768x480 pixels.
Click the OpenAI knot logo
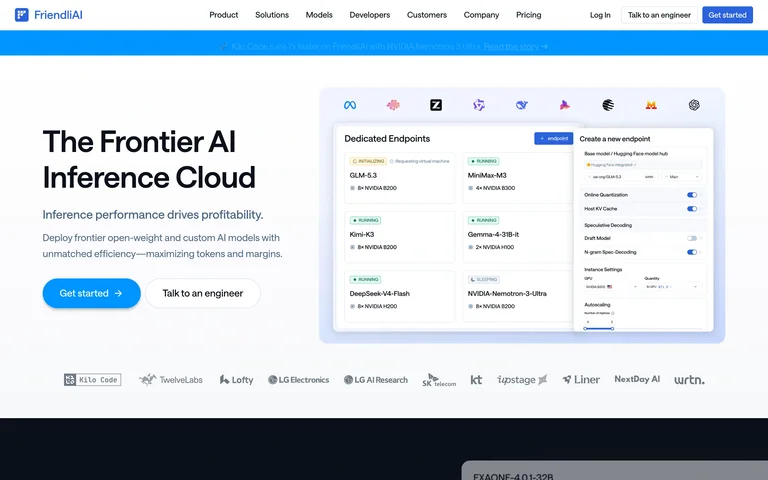click(x=694, y=105)
